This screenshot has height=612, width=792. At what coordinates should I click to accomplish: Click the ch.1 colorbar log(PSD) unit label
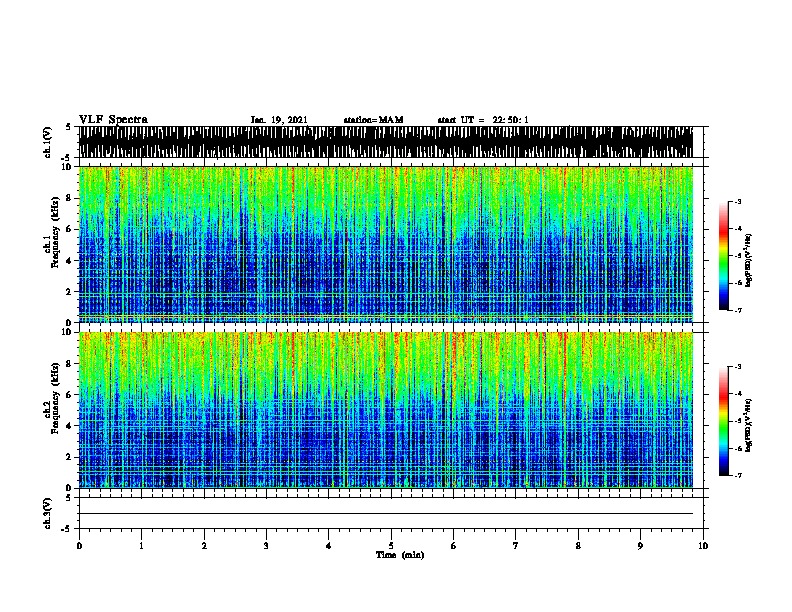(748, 260)
